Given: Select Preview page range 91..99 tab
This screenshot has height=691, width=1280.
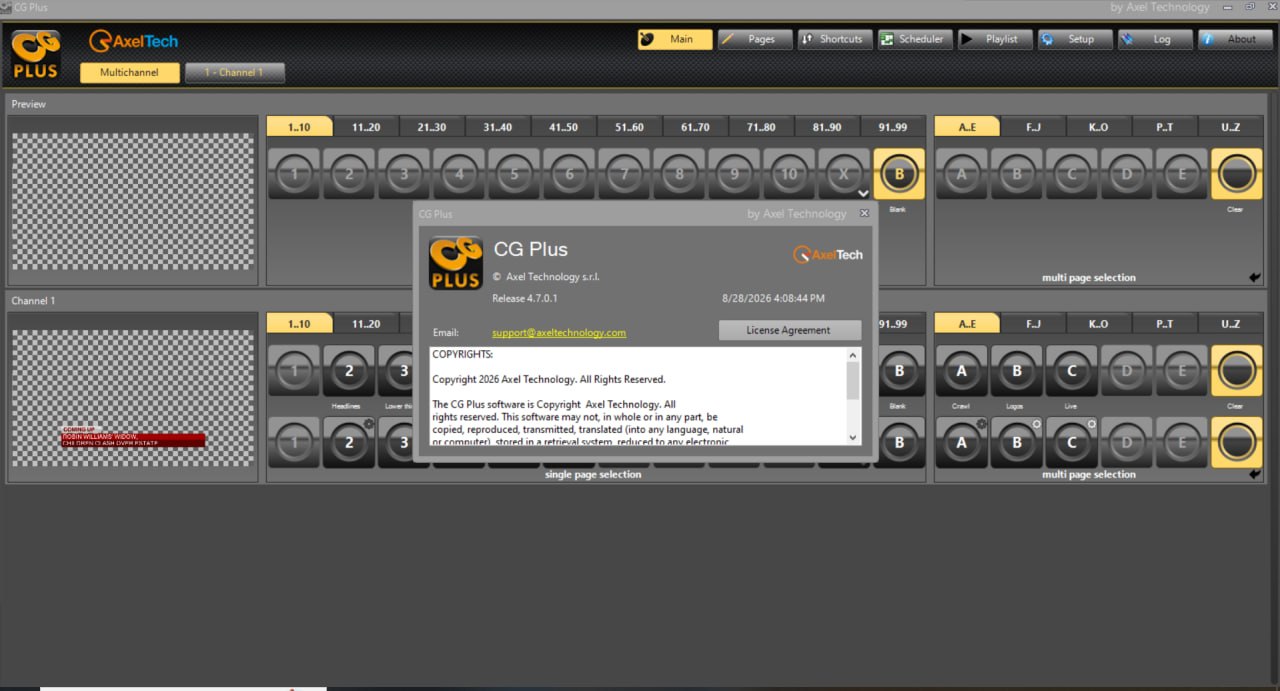Looking at the screenshot, I should point(893,127).
